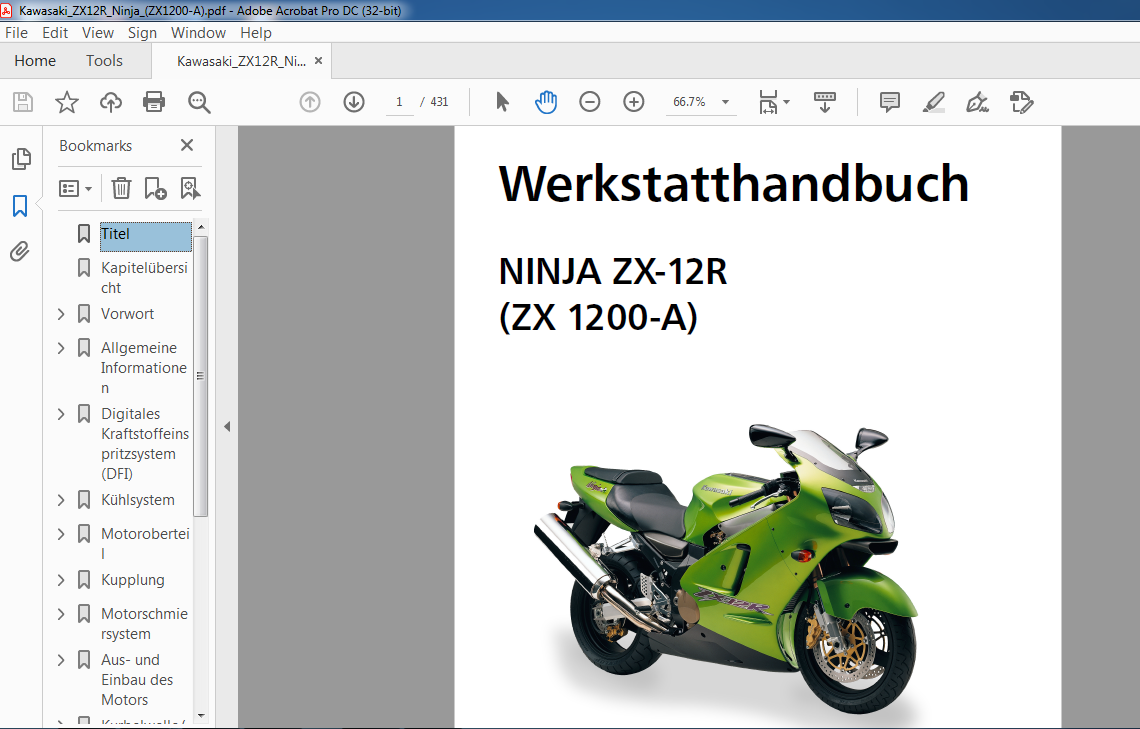1140x729 pixels.
Task: Print the document with printer icon
Action: coord(154,102)
